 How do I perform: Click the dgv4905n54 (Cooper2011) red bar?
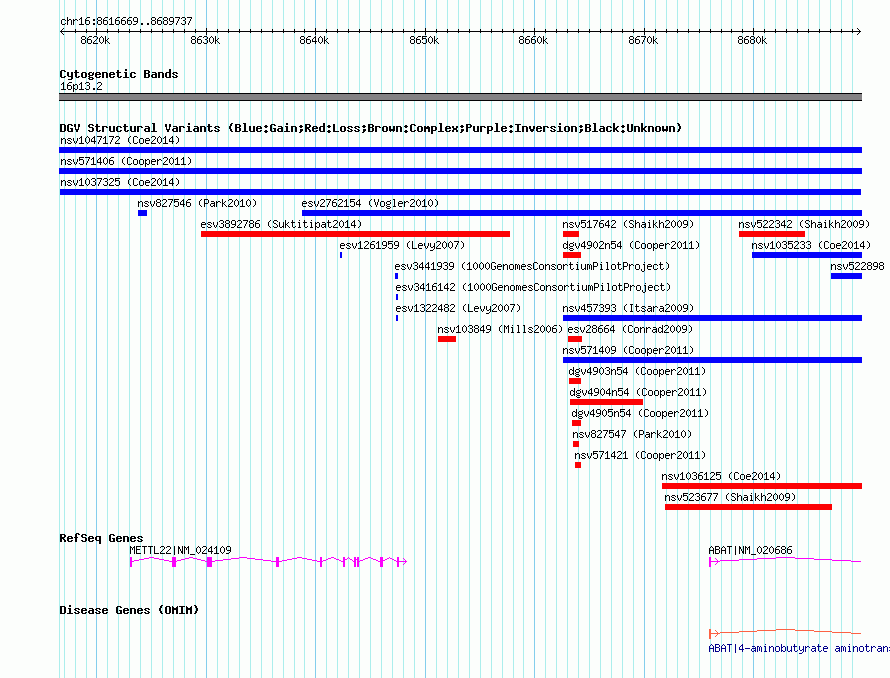[x=577, y=423]
